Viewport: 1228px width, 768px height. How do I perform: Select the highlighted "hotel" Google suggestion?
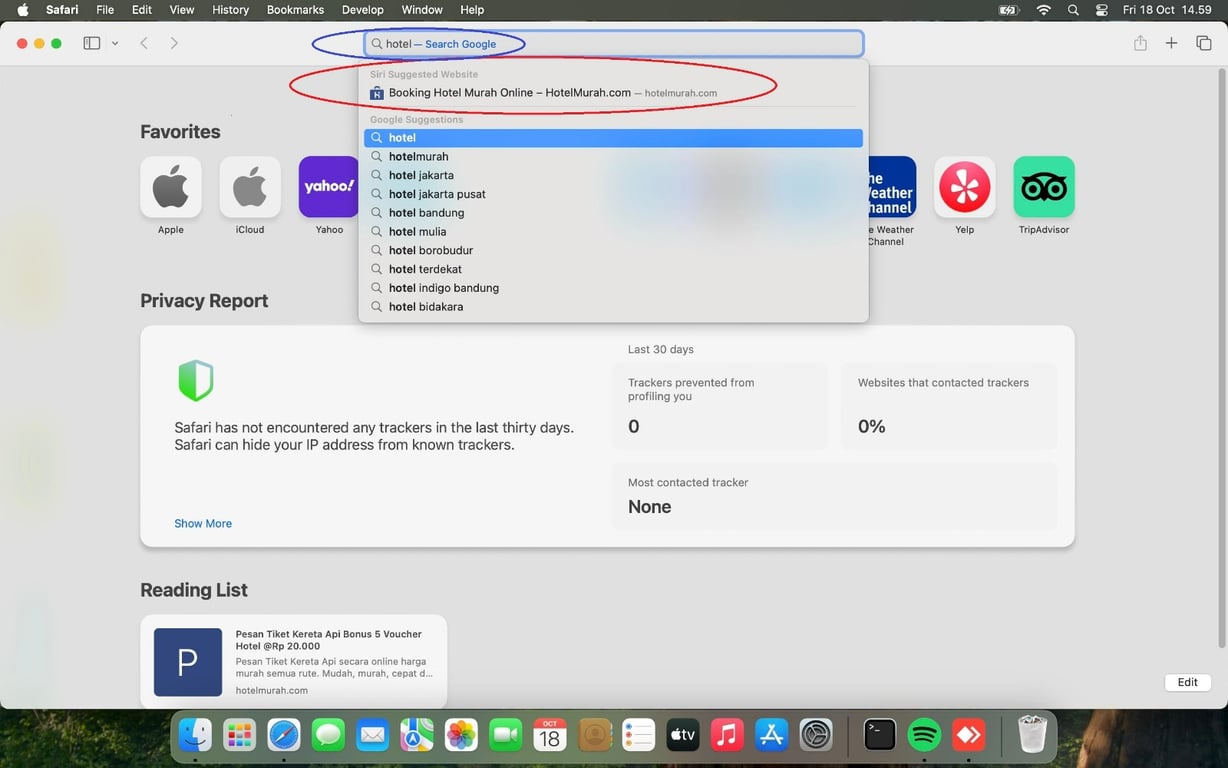pos(613,138)
